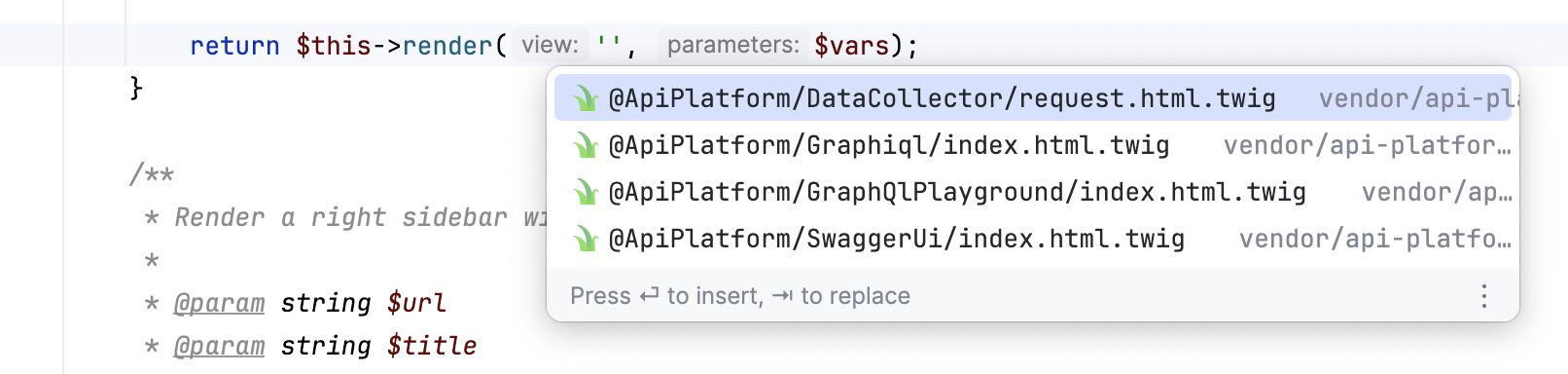Click the render method call

click(447, 46)
